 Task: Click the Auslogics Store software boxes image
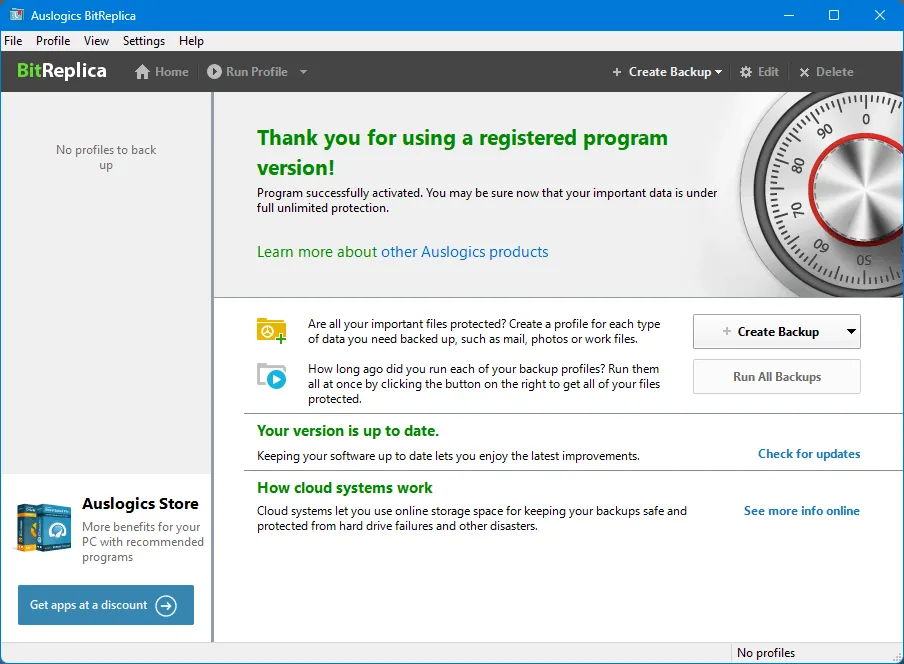(44, 527)
